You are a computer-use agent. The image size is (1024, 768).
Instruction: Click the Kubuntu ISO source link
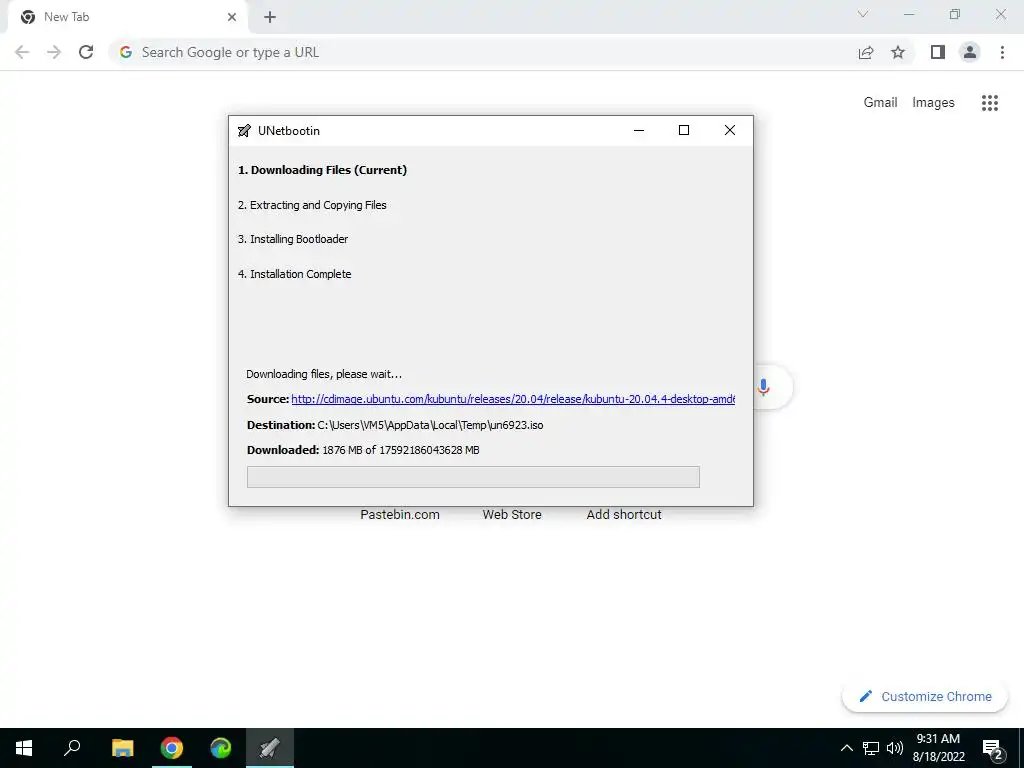[513, 399]
